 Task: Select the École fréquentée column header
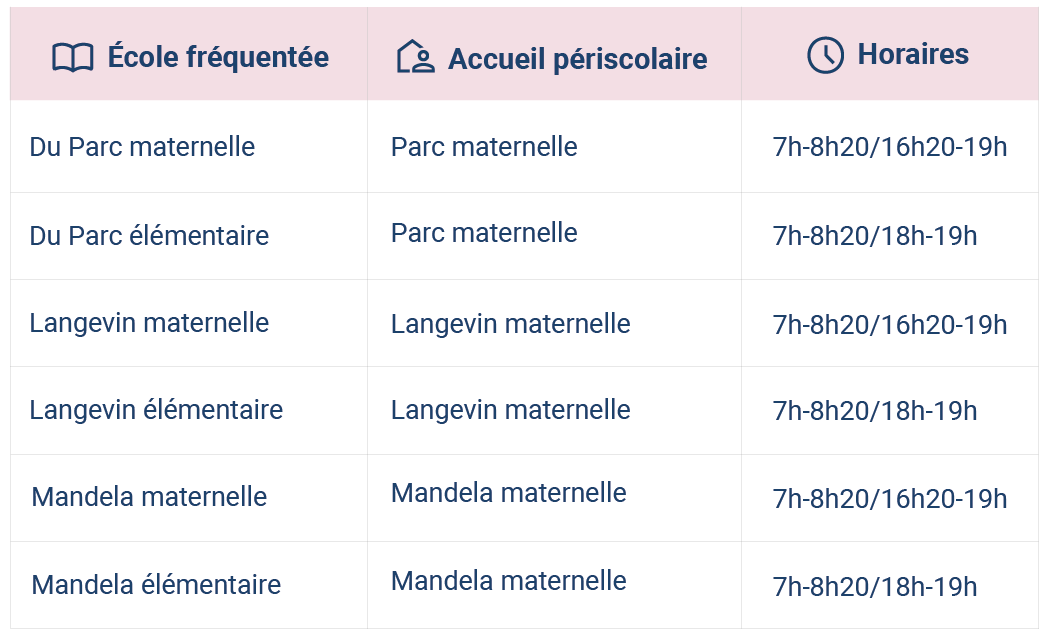218,57
